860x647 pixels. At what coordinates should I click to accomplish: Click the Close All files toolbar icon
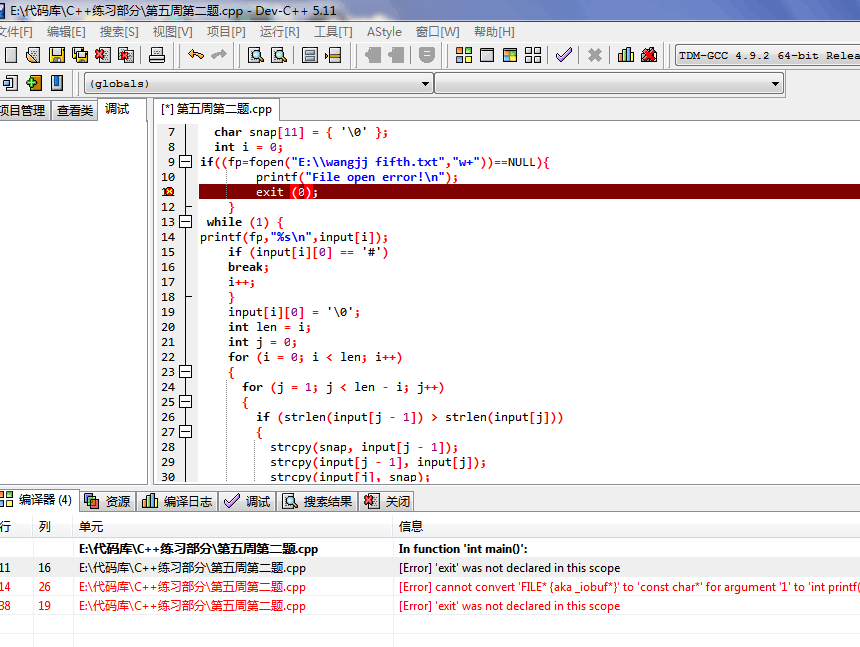[x=126, y=55]
